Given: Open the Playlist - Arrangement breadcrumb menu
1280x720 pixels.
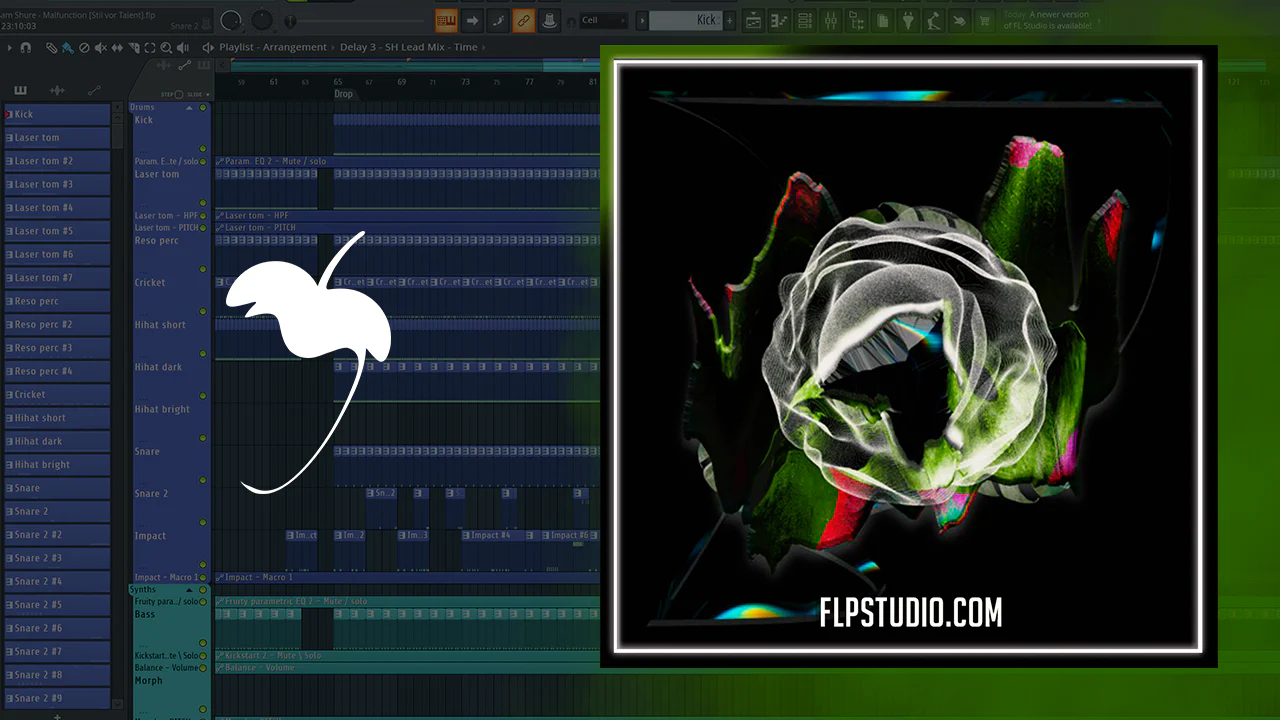Looking at the screenshot, I should click(272, 47).
